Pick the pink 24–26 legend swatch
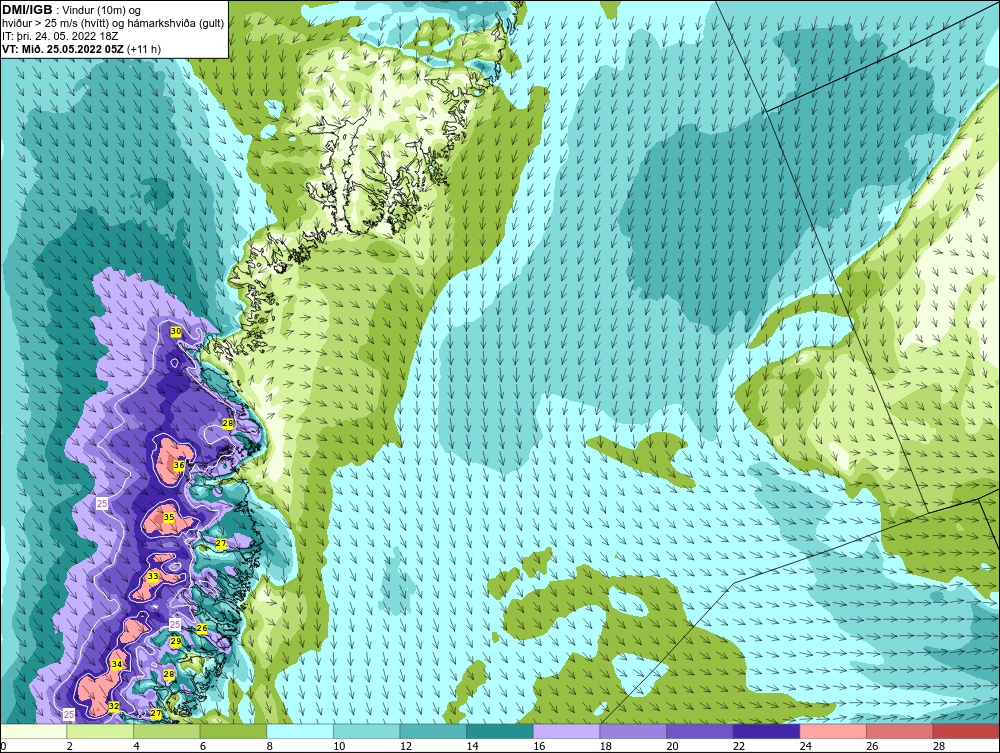 833,731
